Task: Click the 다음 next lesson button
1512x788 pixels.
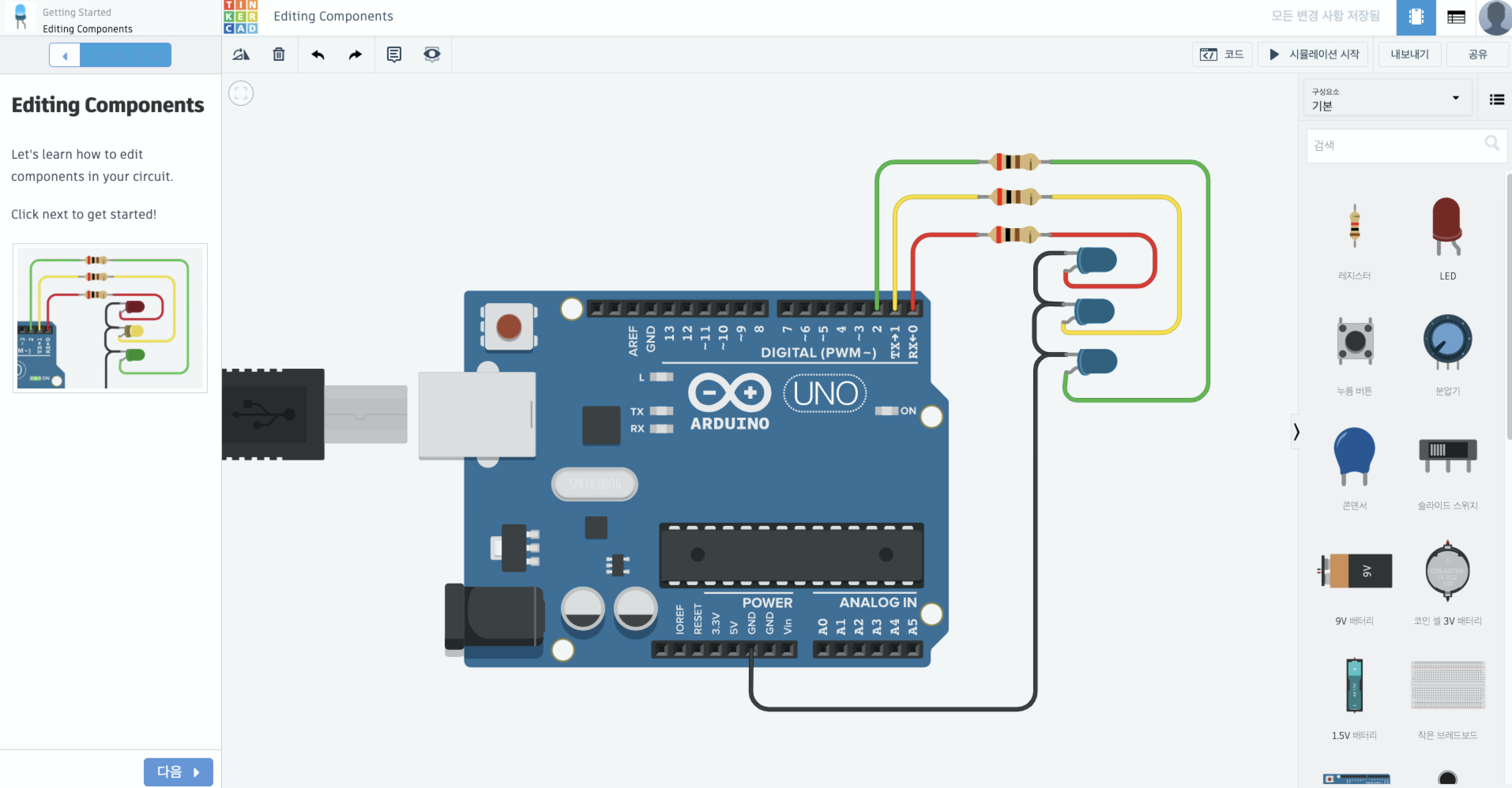Action: 178,771
